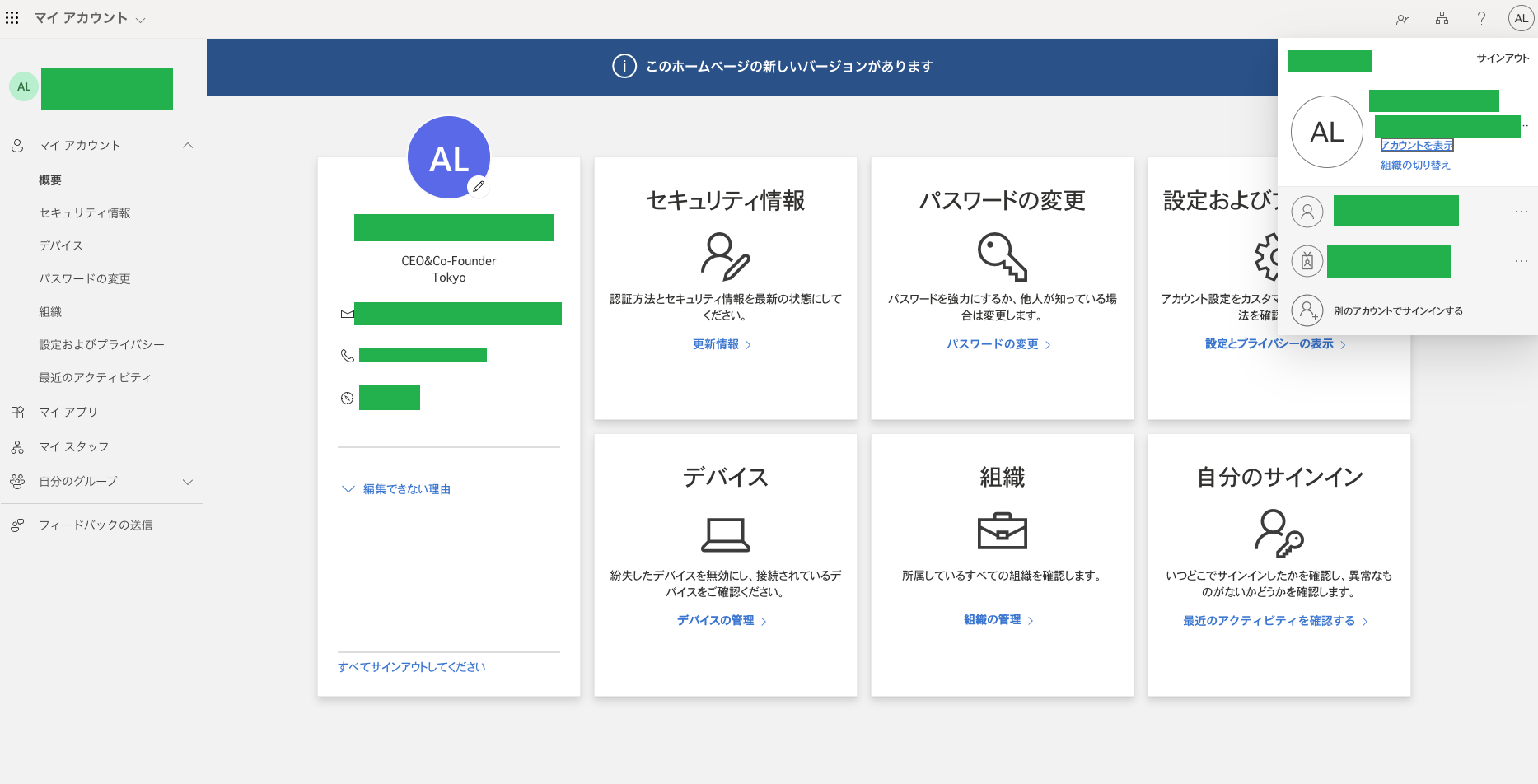
Task: Click 最近のアクティビティを確認する link
Action: coord(1276,621)
